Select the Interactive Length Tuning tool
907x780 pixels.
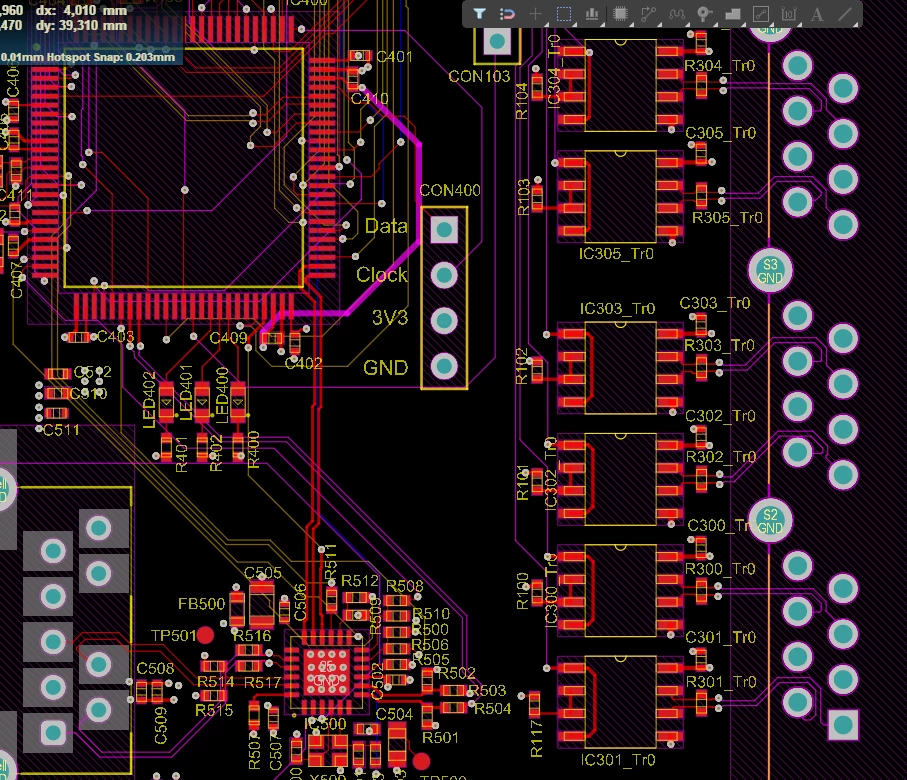click(x=677, y=14)
